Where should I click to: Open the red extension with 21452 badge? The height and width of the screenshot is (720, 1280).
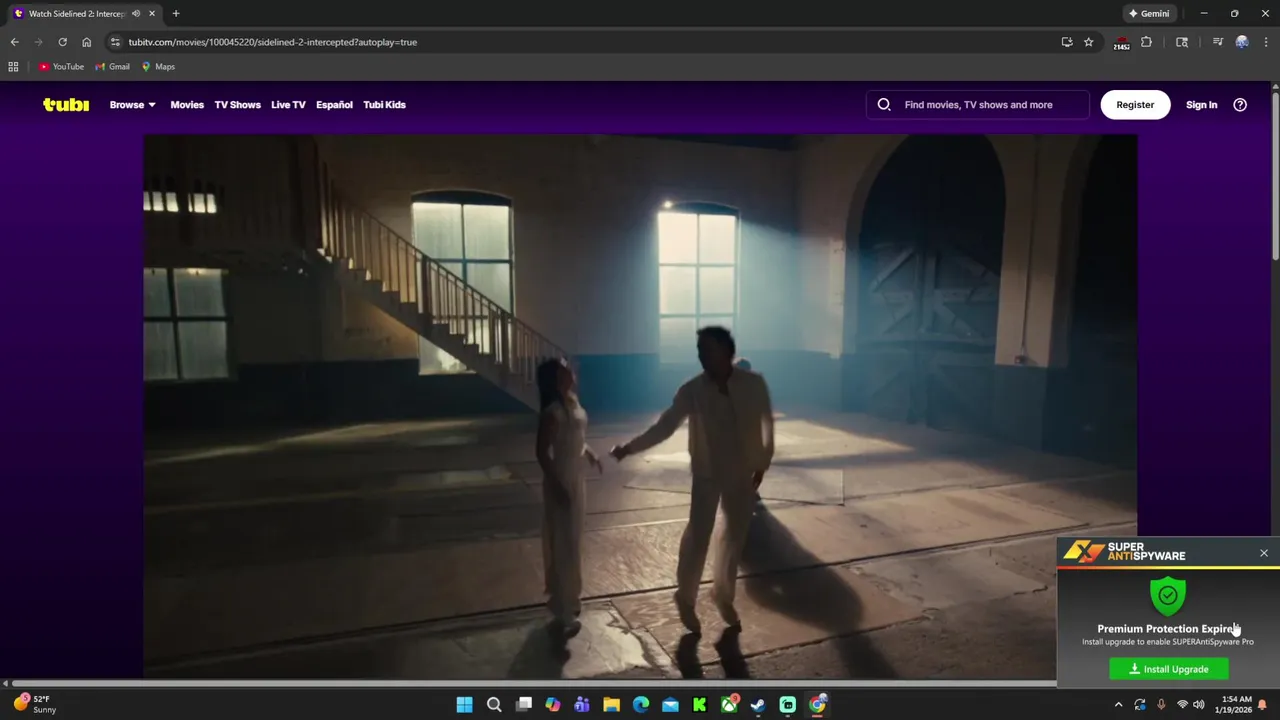click(1121, 43)
